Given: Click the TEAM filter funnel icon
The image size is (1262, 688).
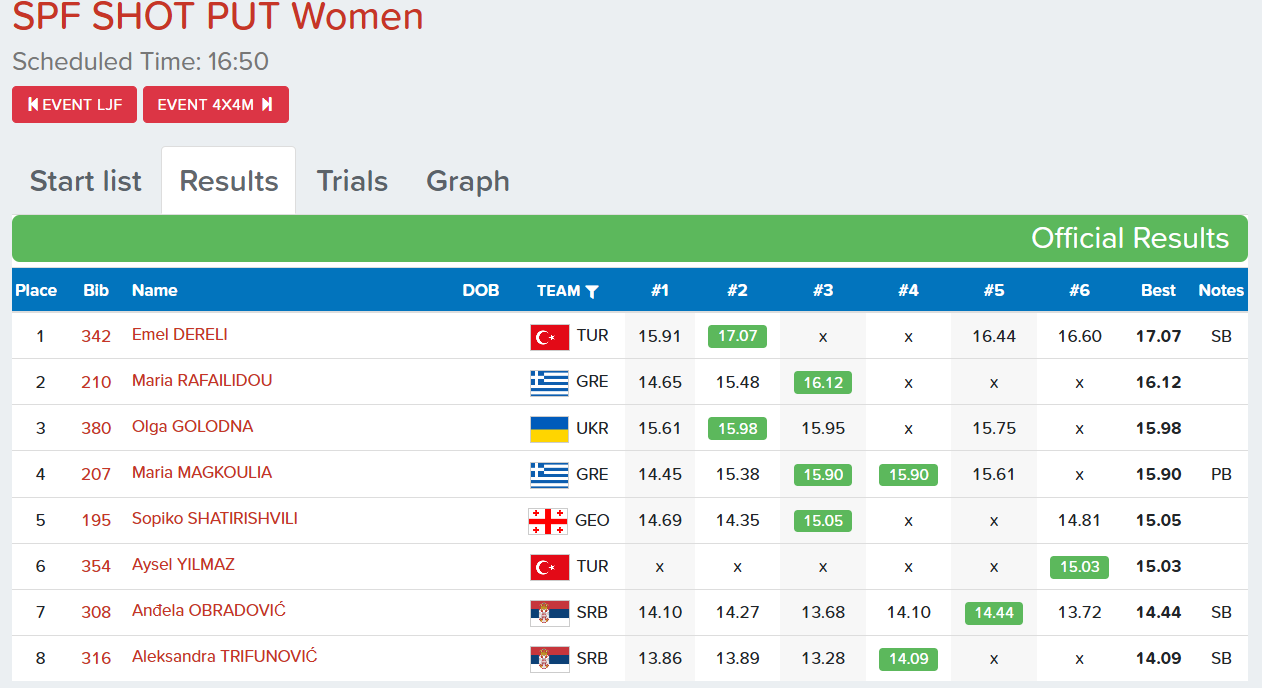Looking at the screenshot, I should click(x=592, y=291).
